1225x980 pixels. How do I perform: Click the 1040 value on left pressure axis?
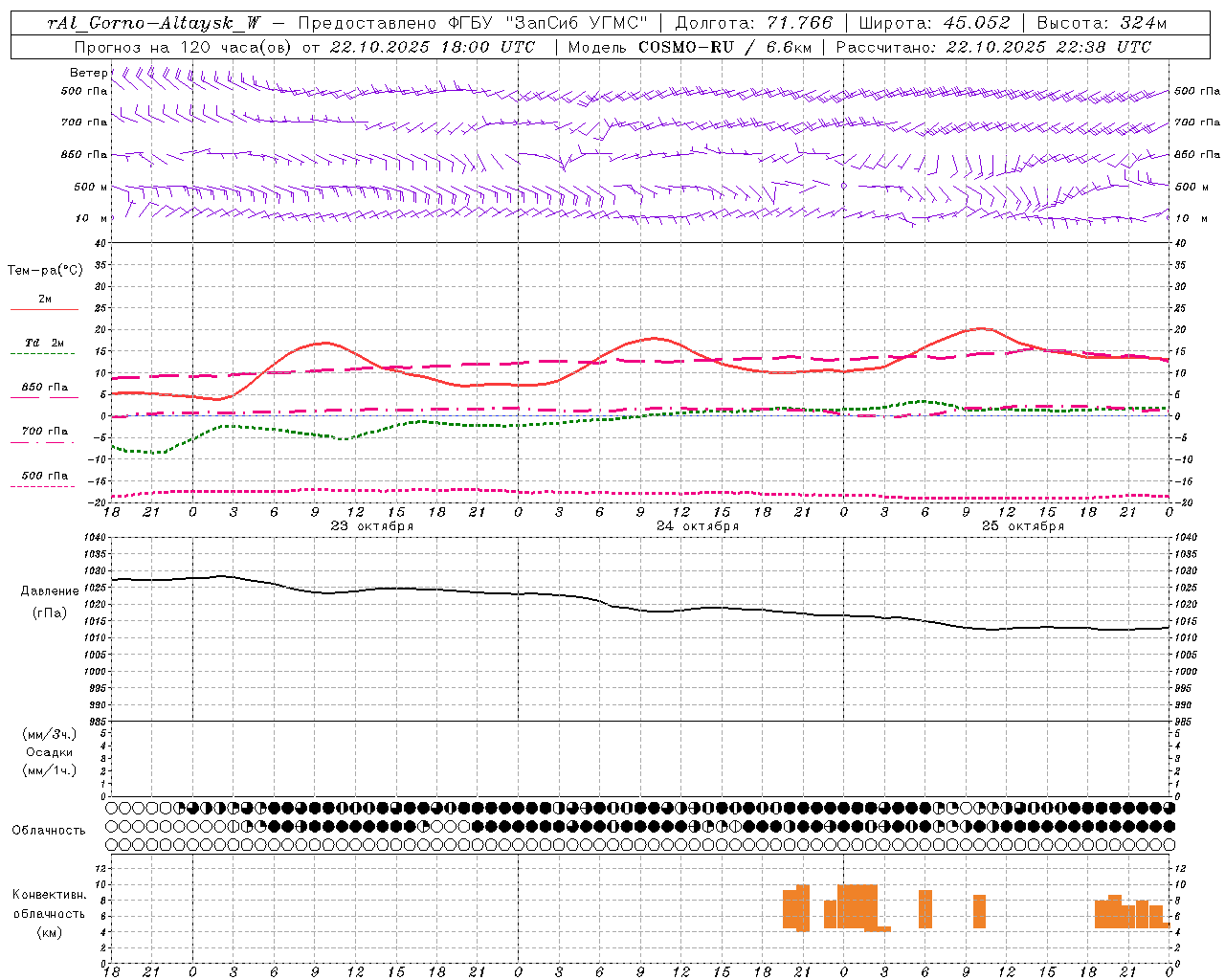click(x=94, y=538)
